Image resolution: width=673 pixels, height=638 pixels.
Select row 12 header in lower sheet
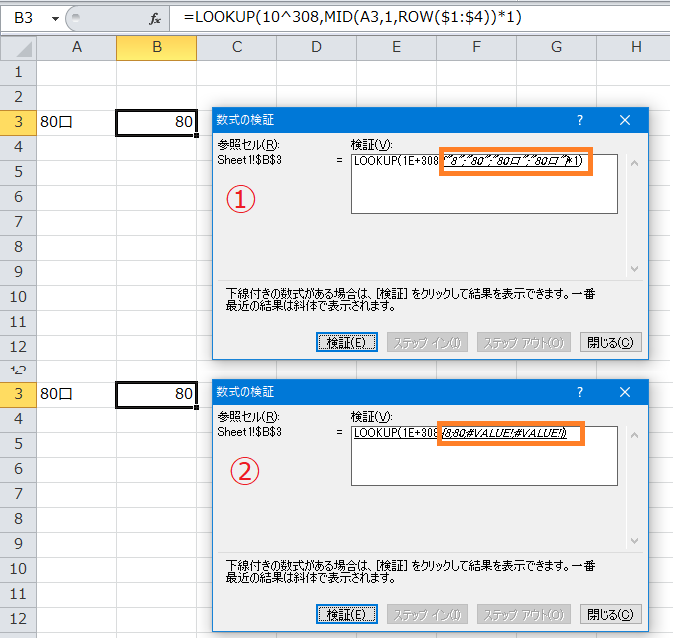(x=18, y=619)
